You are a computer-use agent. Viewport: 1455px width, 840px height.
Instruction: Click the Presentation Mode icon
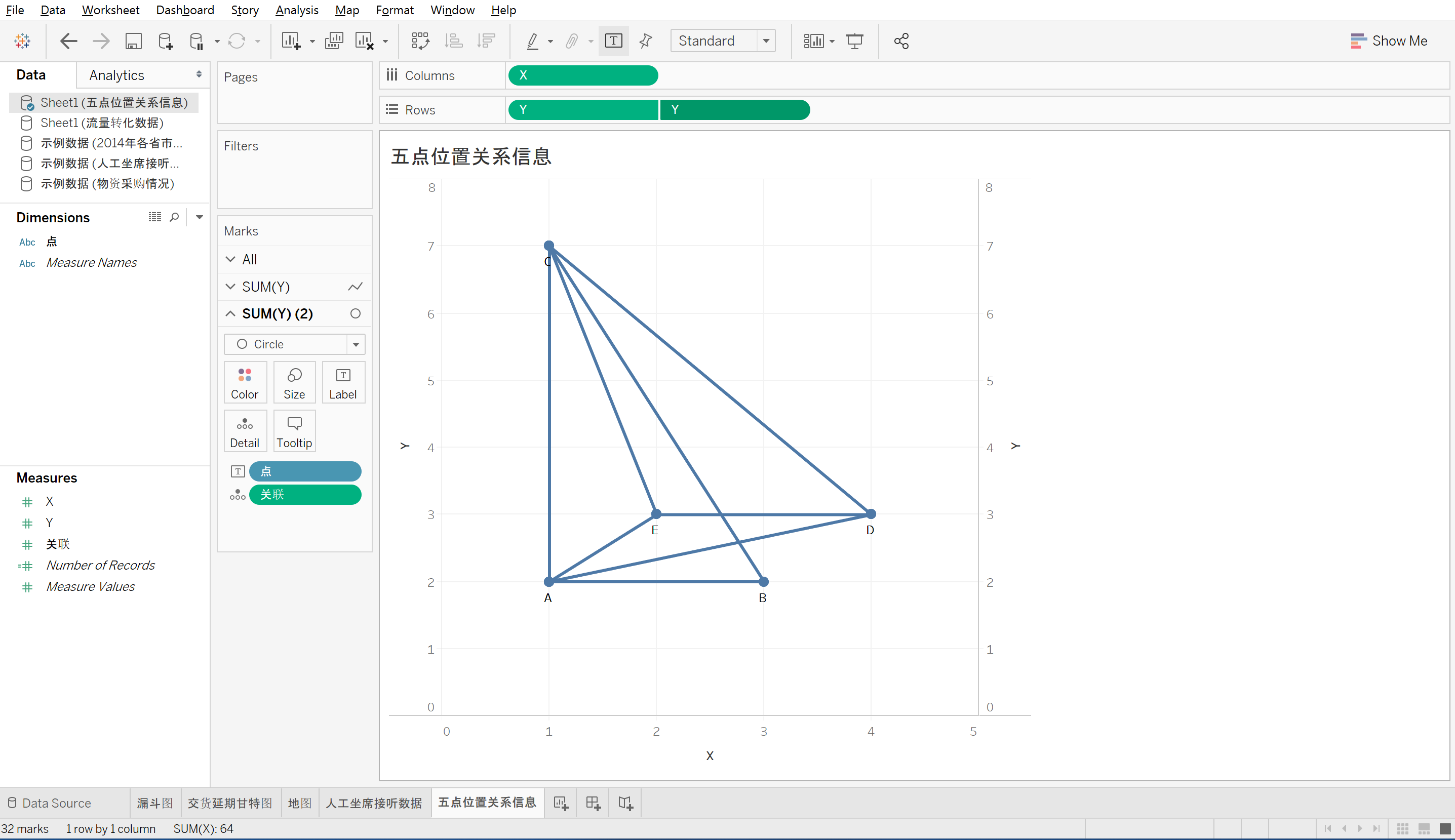tap(854, 41)
